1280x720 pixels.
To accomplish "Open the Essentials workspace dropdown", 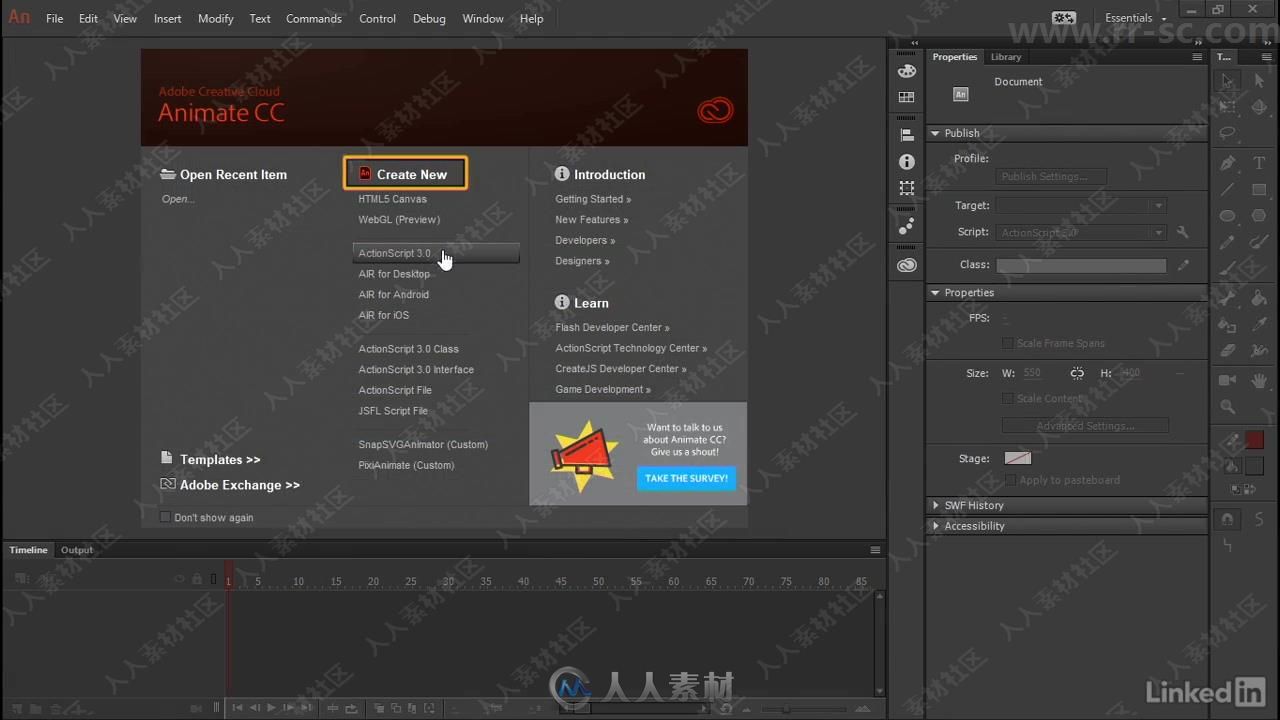I will (x=1135, y=18).
